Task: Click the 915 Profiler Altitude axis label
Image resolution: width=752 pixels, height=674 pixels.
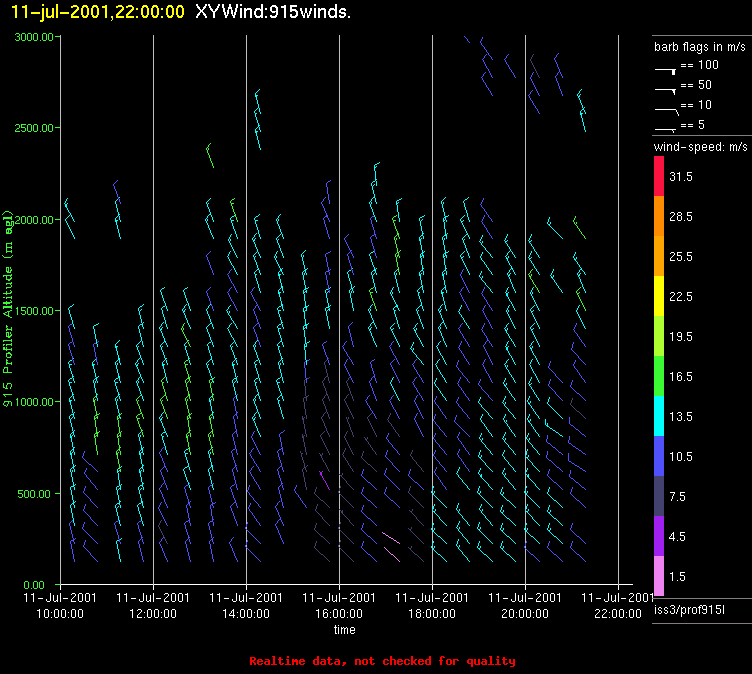Action: [x=8, y=308]
